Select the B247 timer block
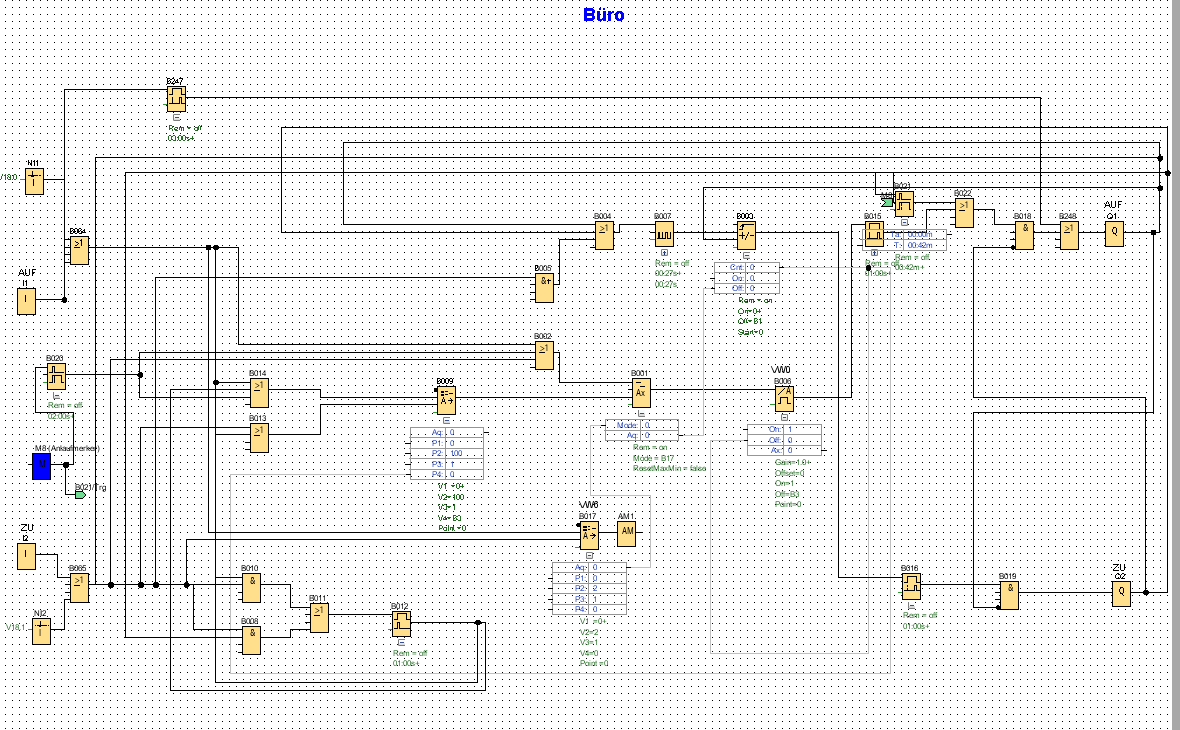 tap(176, 98)
